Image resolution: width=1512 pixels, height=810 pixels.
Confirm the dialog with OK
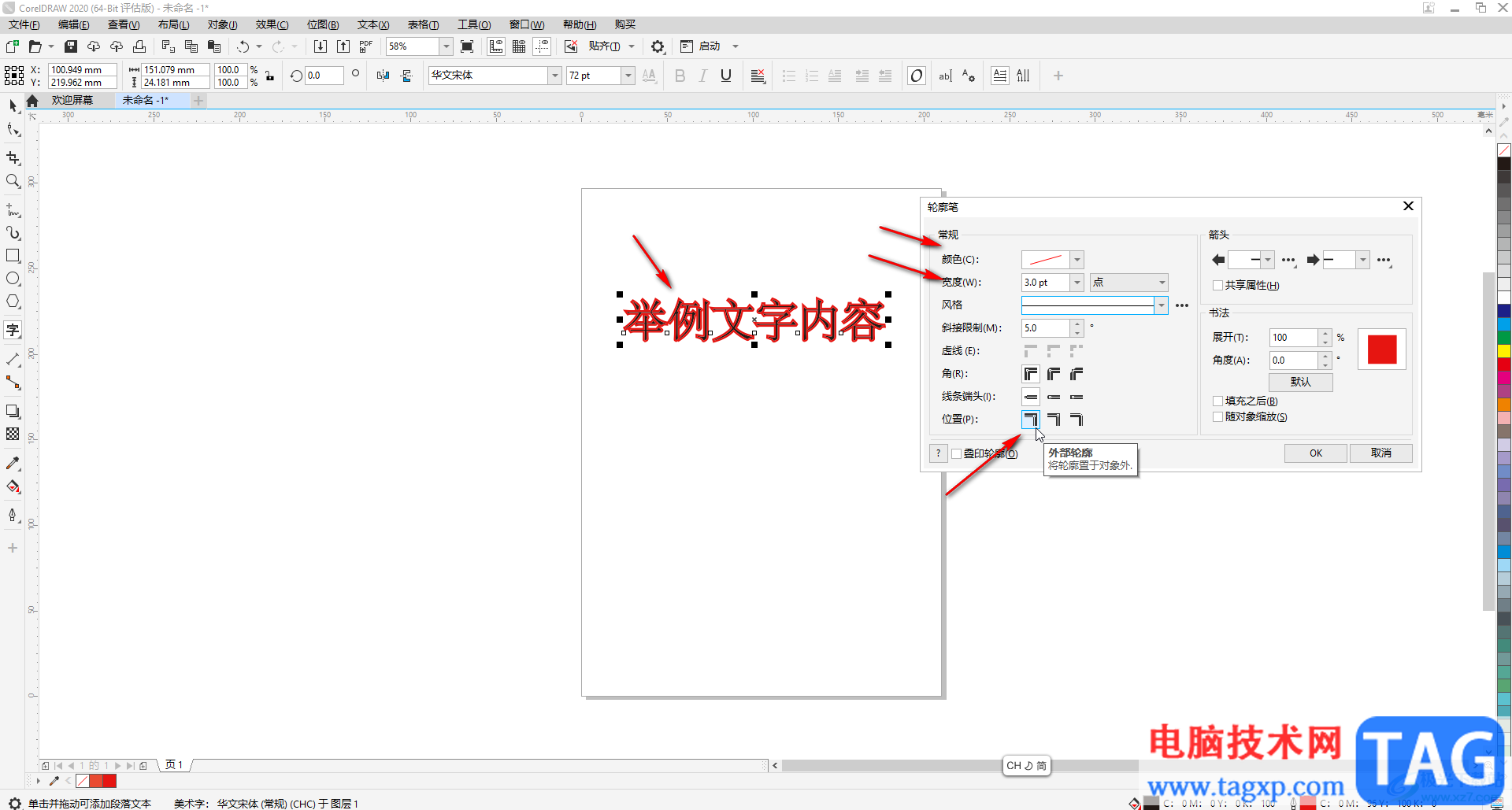click(1316, 453)
